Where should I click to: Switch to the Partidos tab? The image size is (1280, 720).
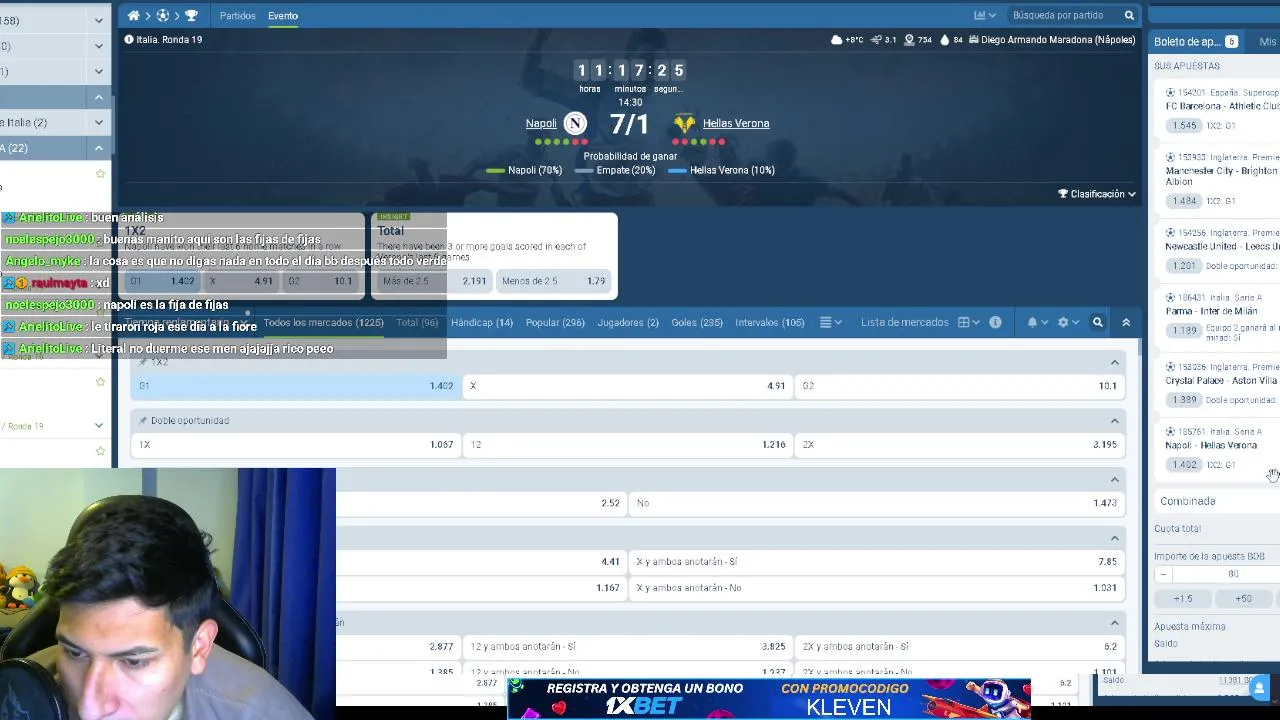click(238, 16)
